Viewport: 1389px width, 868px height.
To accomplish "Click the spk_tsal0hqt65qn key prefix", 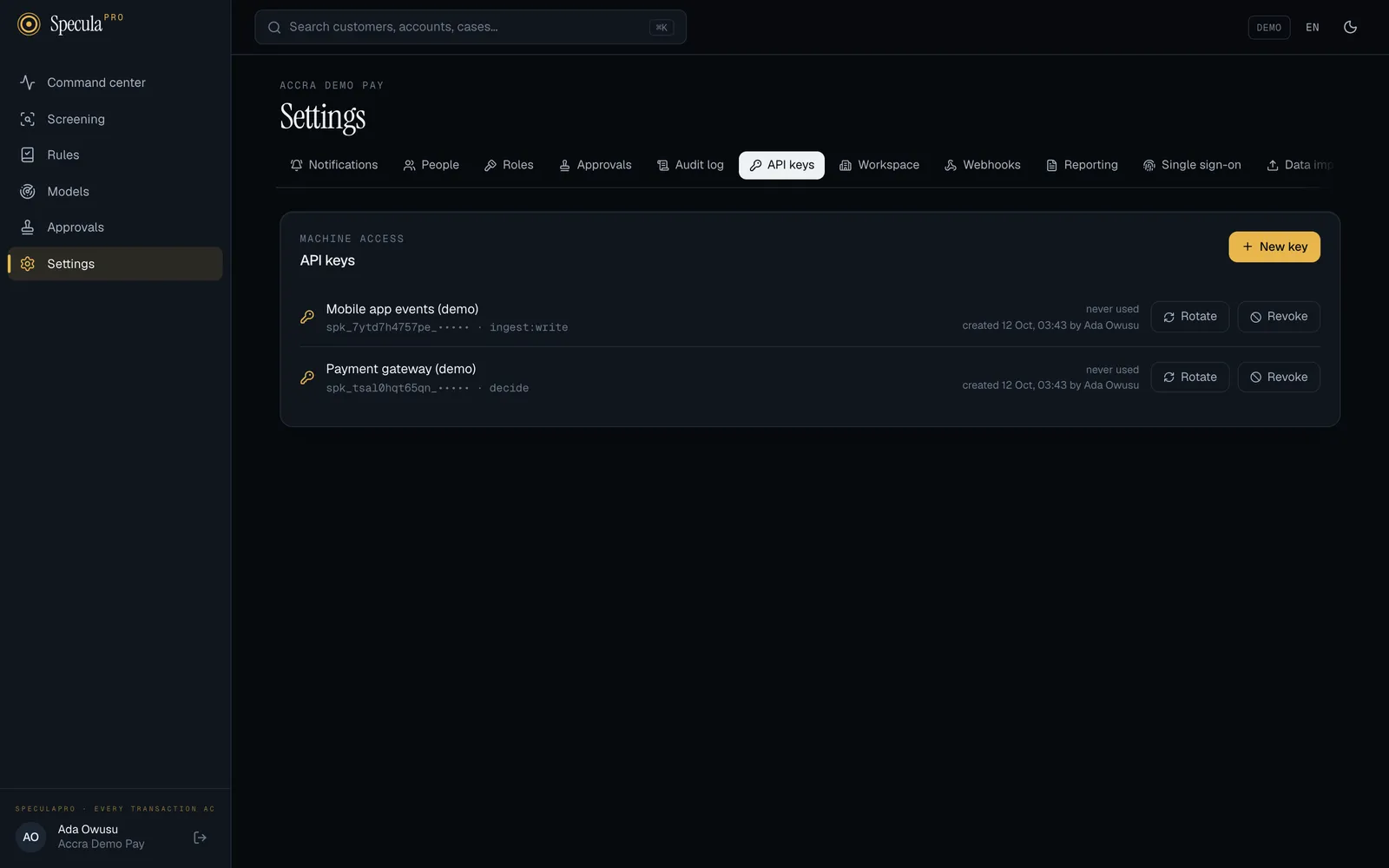I will click(x=398, y=388).
